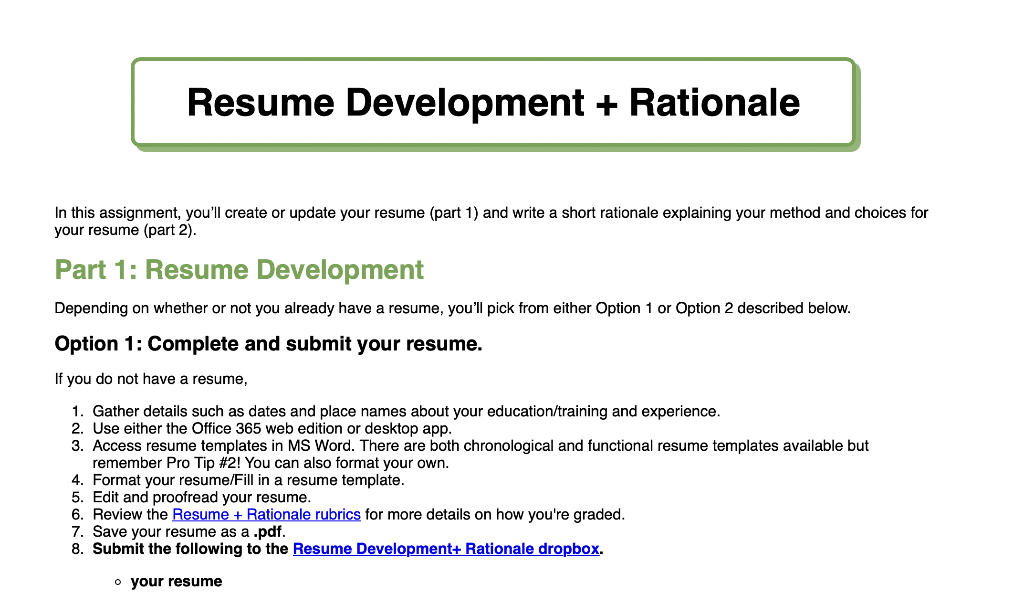
Task: Open the Resume + Rationale rubrics link
Action: tap(266, 514)
